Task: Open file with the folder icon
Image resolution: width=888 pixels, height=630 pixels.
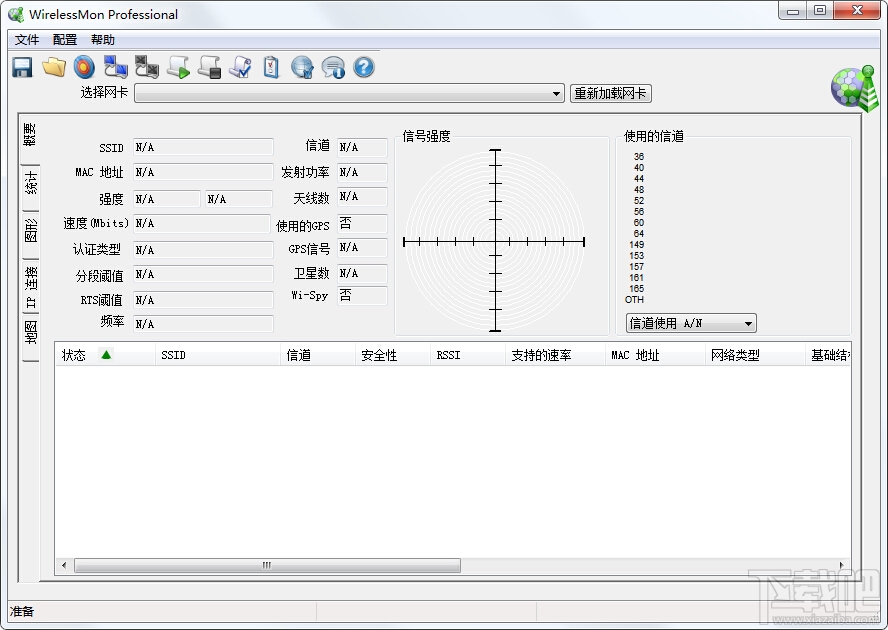Action: tap(54, 67)
